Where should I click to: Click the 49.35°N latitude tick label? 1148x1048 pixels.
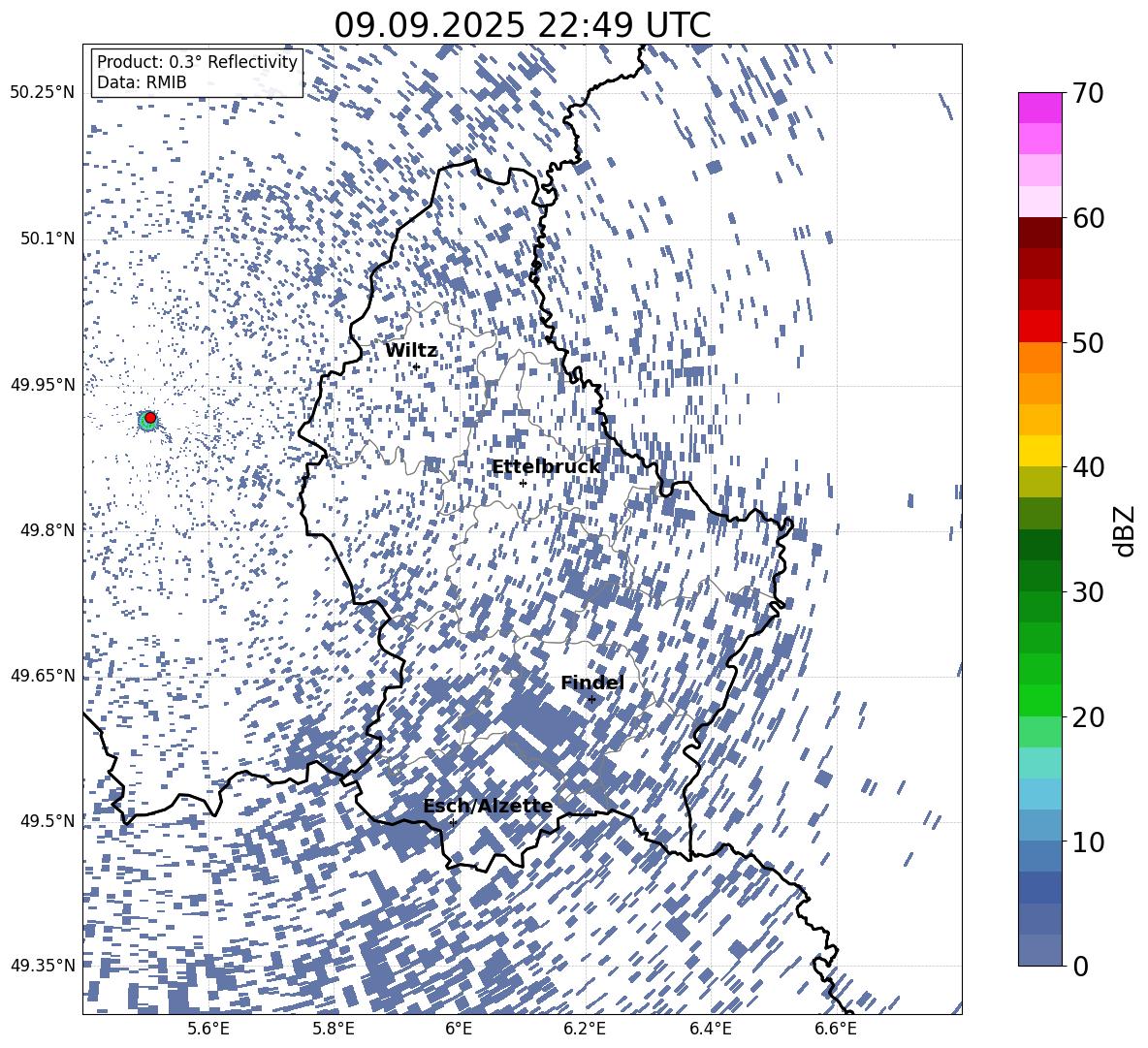click(x=43, y=966)
